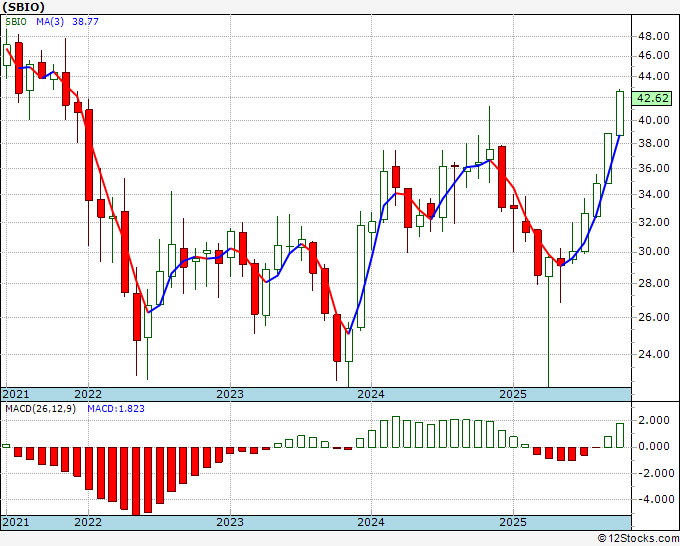Click the (SBIO) chart title

pos(23,7)
